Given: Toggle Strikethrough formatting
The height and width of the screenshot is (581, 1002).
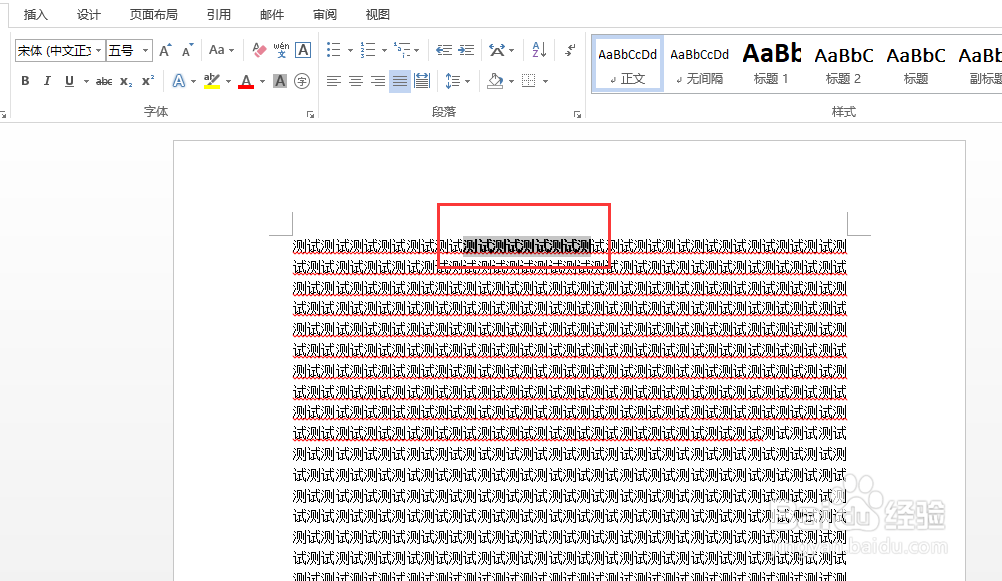Looking at the screenshot, I should coord(104,81).
